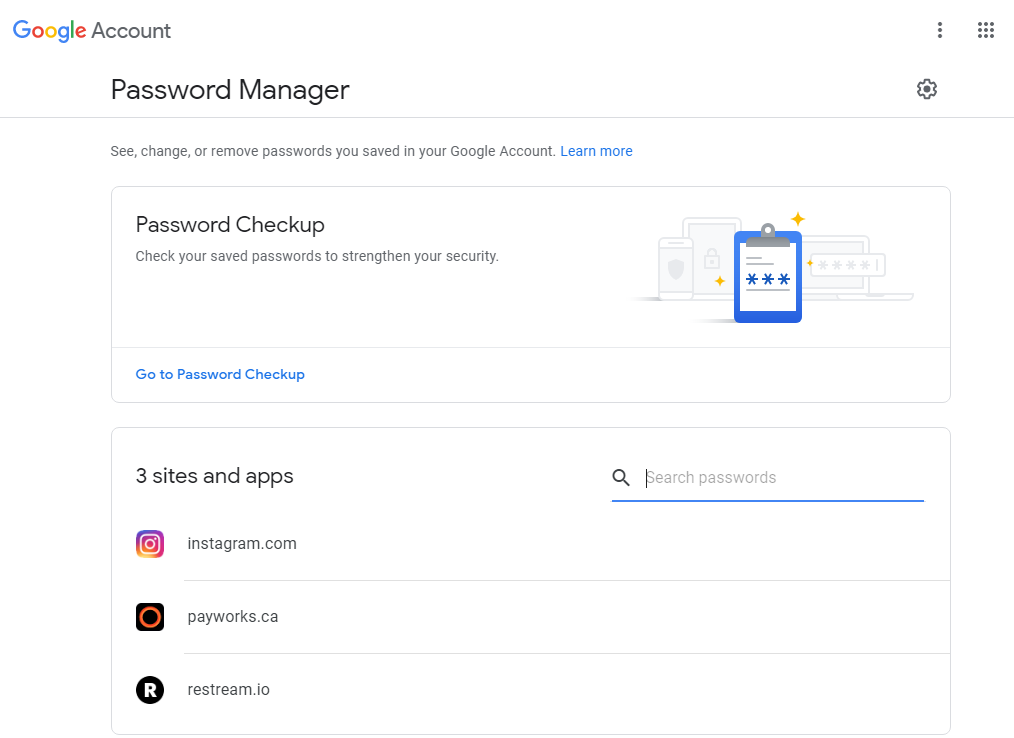The height and width of the screenshot is (738, 1014).
Task: Click the word Account beside Google logo
Action: [131, 30]
